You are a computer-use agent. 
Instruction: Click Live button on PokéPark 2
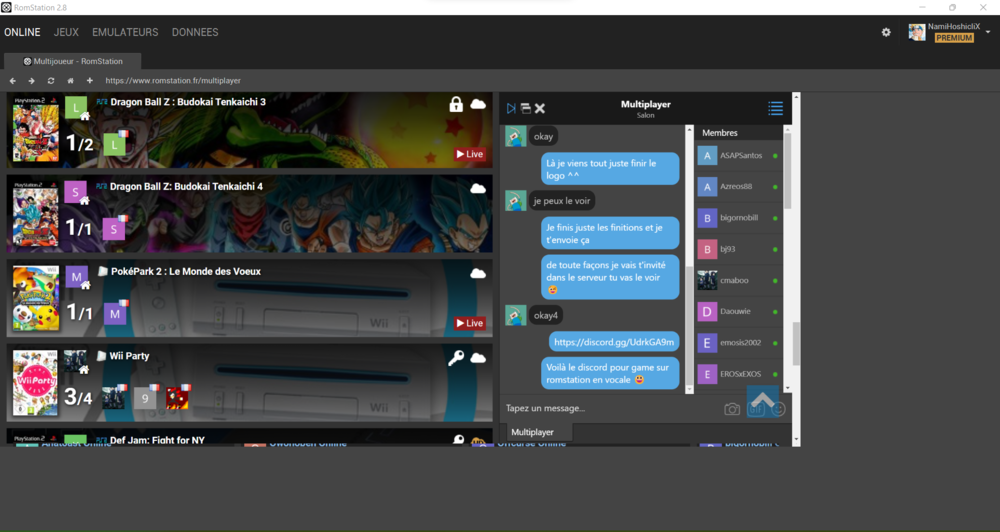pos(469,323)
